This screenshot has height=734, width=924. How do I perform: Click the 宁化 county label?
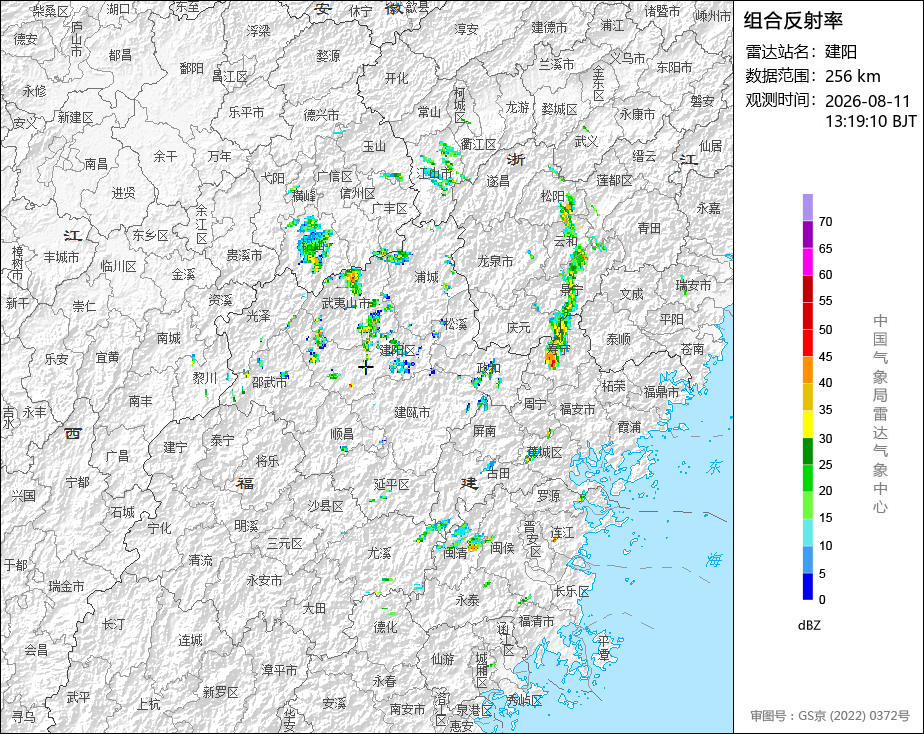click(x=159, y=528)
